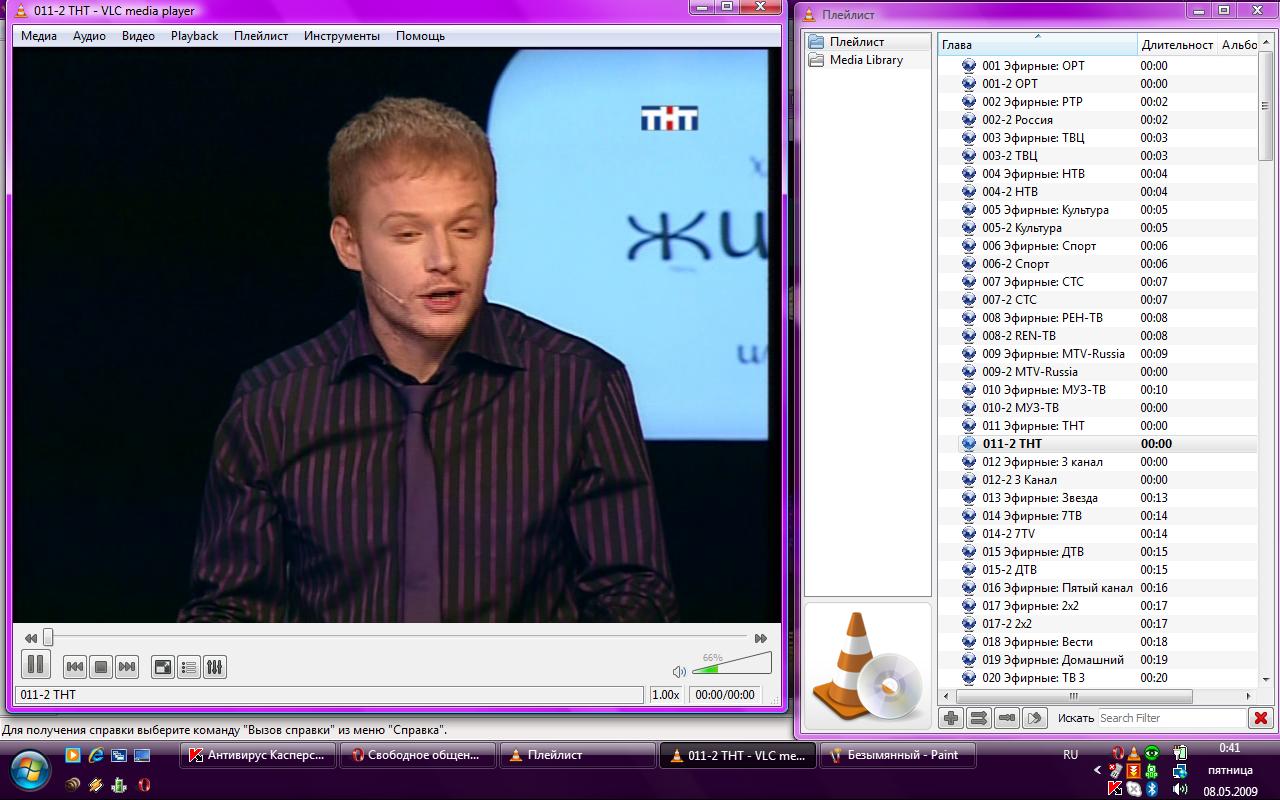Viewport: 1280px width, 800px height.
Task: Mute audio using the speaker icon
Action: (x=679, y=671)
